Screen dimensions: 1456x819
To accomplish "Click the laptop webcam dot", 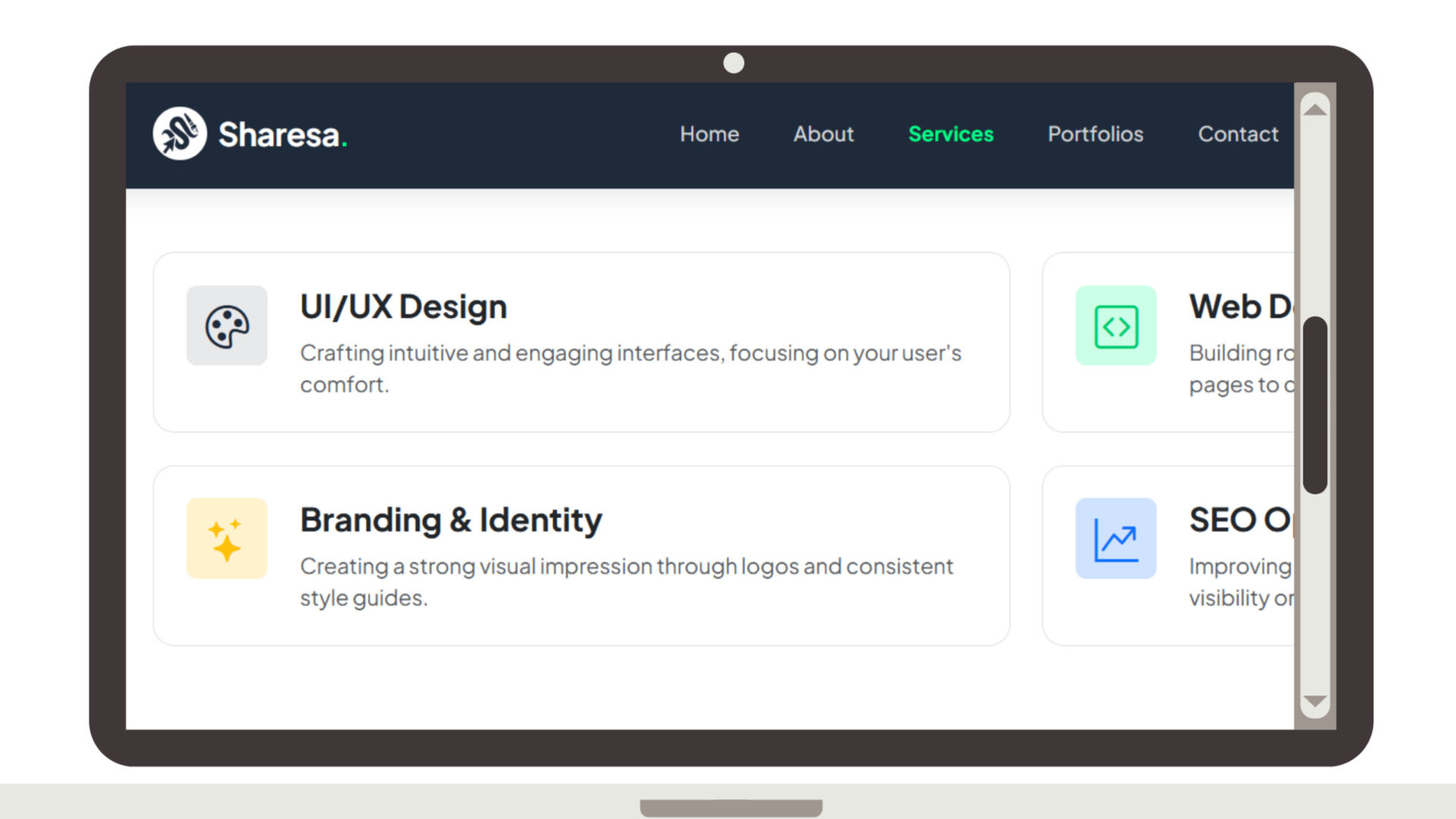I will [x=733, y=63].
